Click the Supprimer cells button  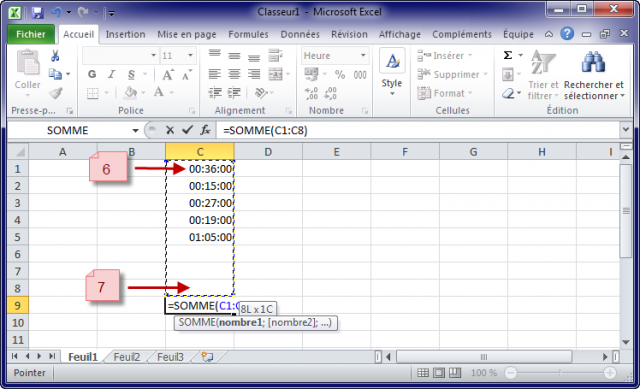point(452,74)
